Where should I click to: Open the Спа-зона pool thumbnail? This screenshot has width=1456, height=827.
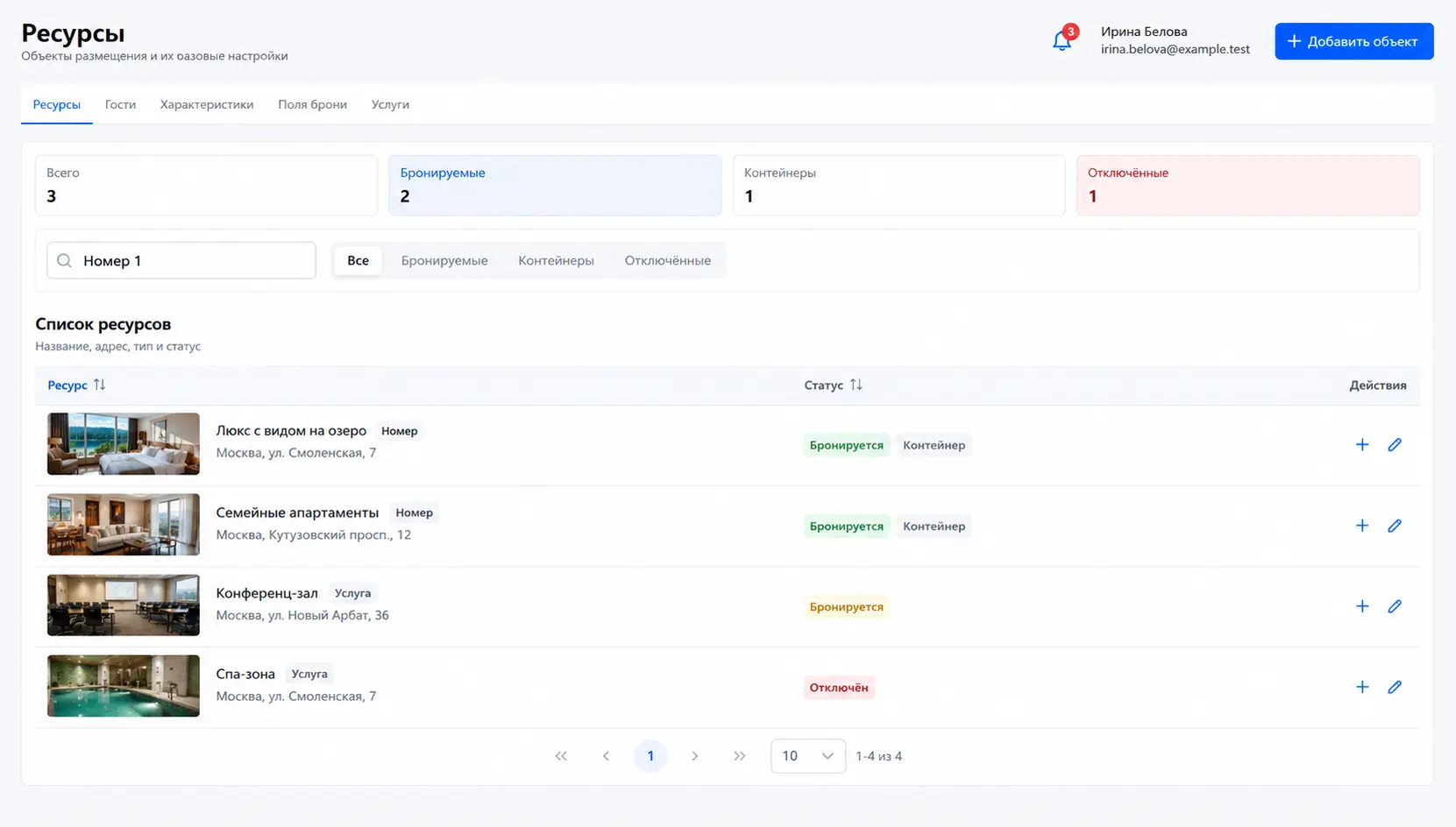coord(124,686)
